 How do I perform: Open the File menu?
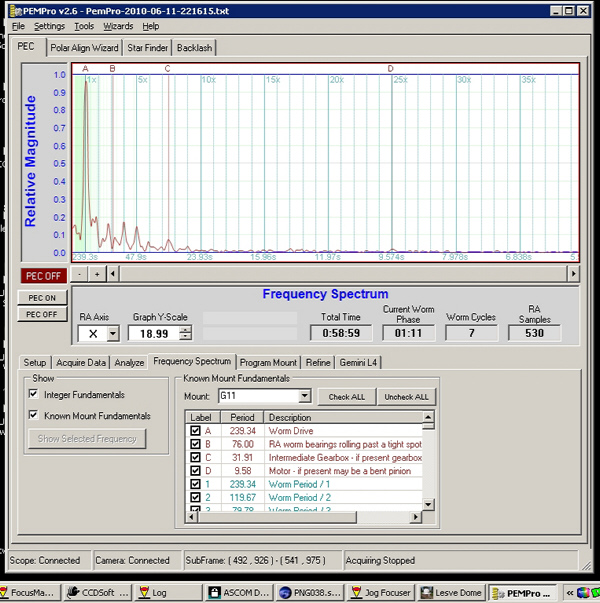[x=18, y=26]
